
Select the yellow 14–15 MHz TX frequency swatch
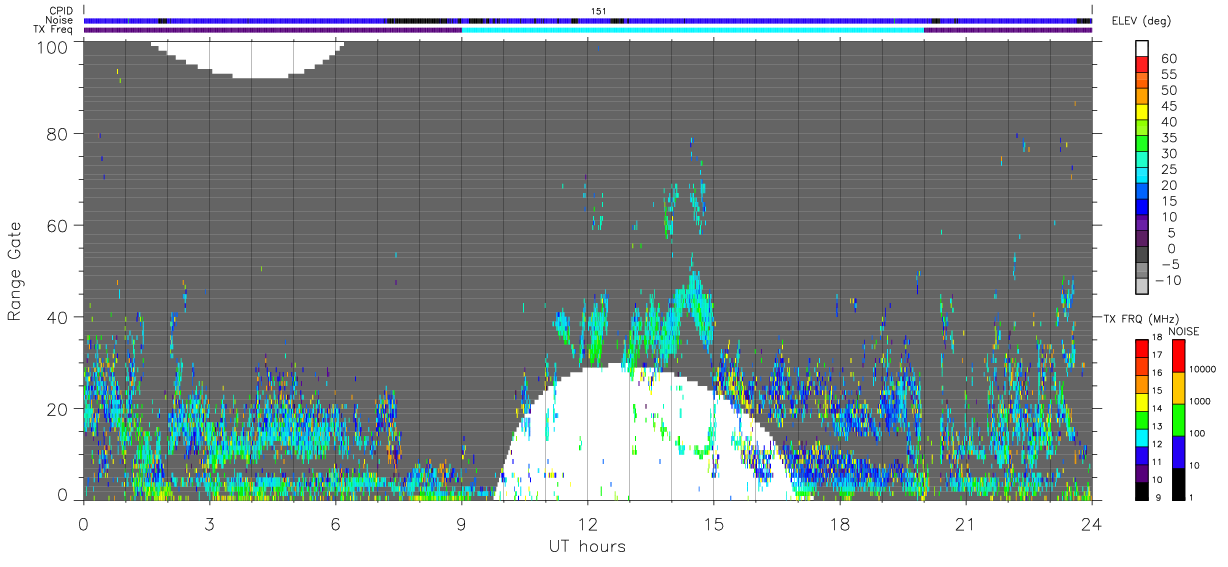click(1142, 401)
